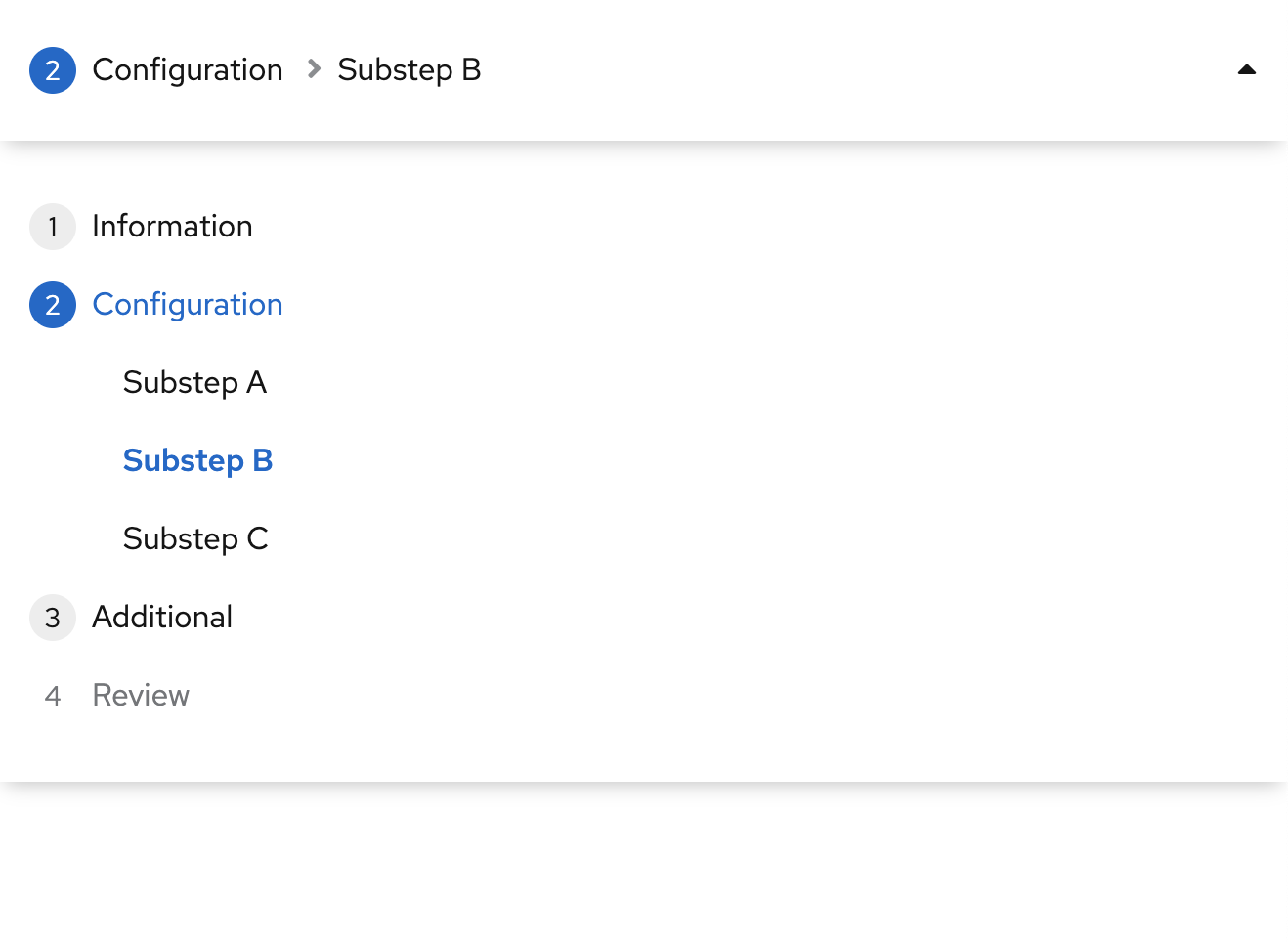The width and height of the screenshot is (1288, 942).
Task: Click Substep B in the breadcrumb header
Action: pyautogui.click(x=409, y=69)
